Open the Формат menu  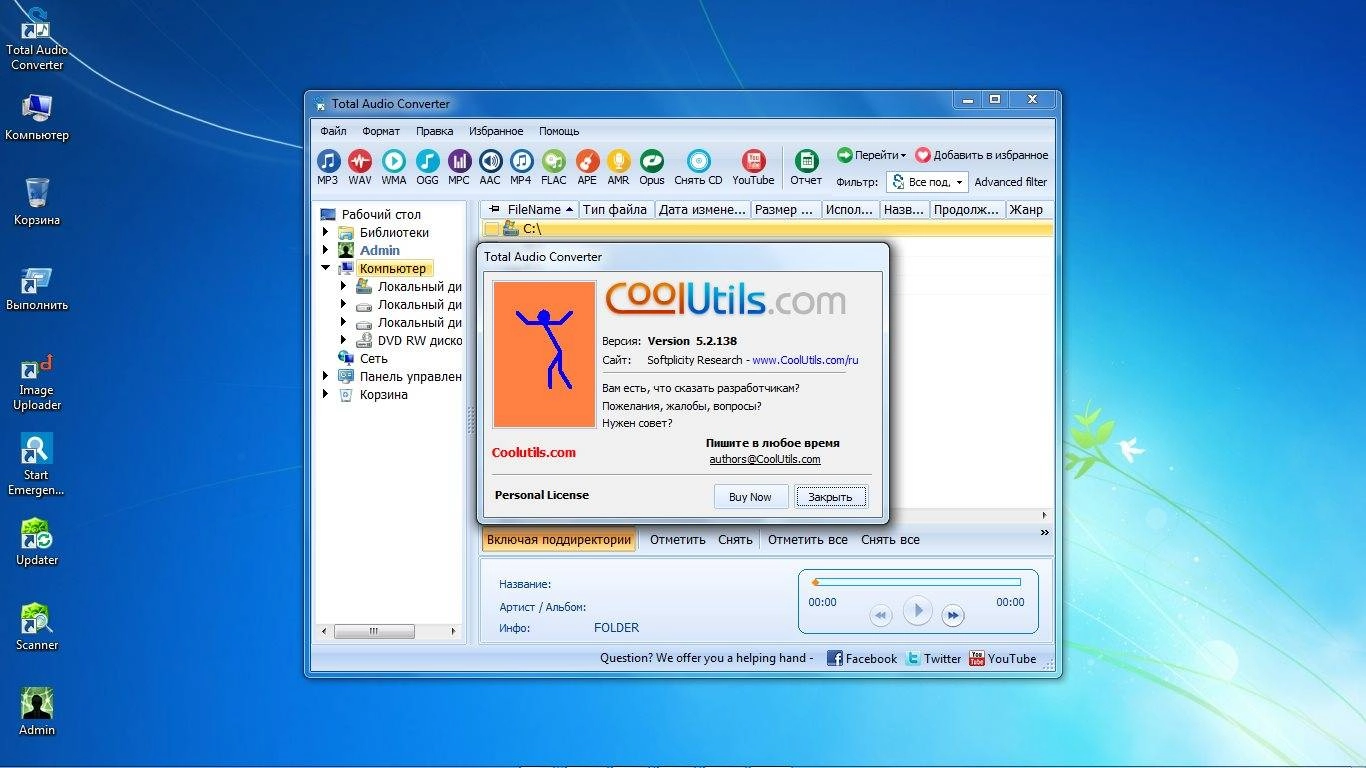coord(381,131)
